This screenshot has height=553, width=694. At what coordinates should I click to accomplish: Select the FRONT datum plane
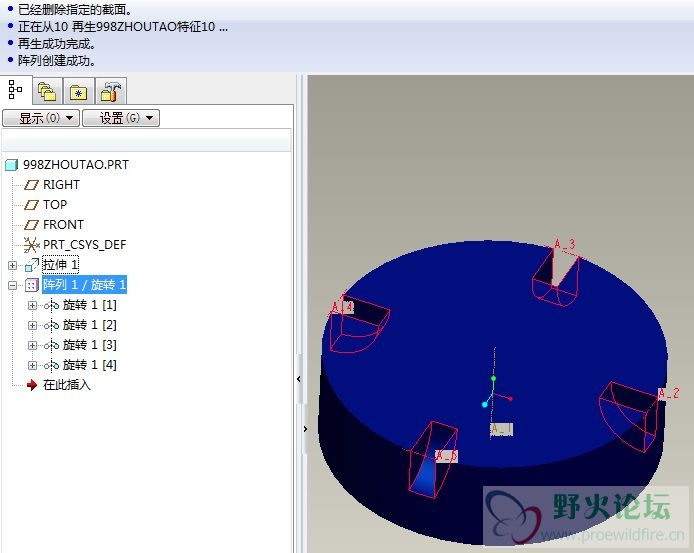(63, 224)
